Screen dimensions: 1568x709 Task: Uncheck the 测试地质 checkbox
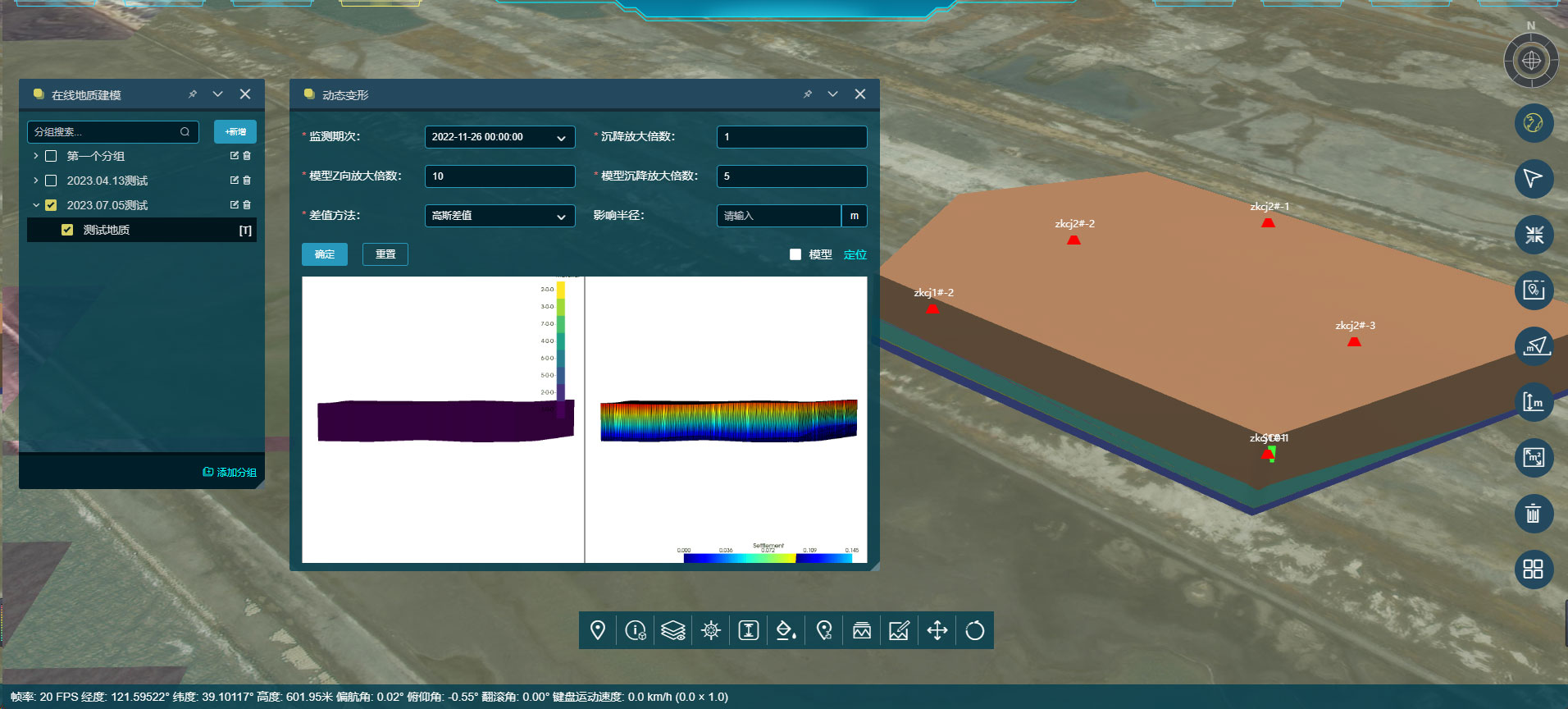click(67, 230)
